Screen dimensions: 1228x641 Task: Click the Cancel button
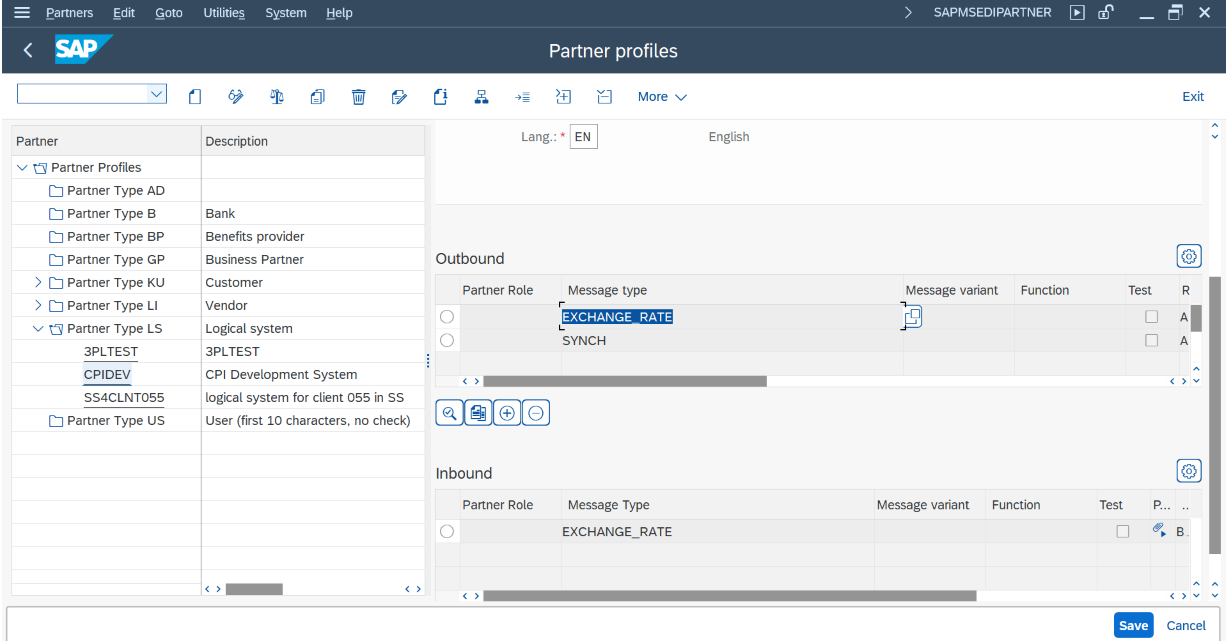[x=1186, y=625]
